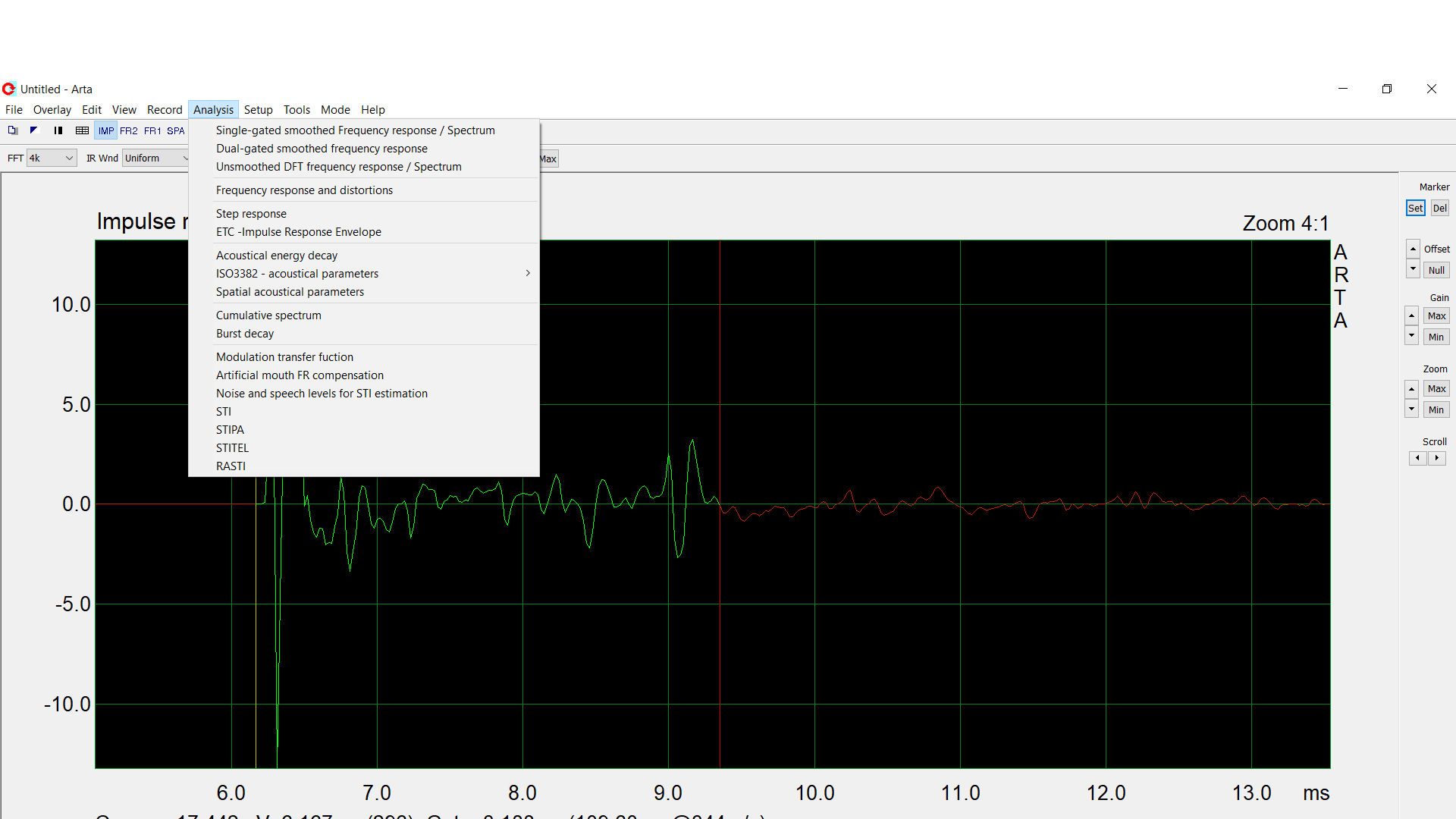
Task: Open the Record menu
Action: pos(165,109)
